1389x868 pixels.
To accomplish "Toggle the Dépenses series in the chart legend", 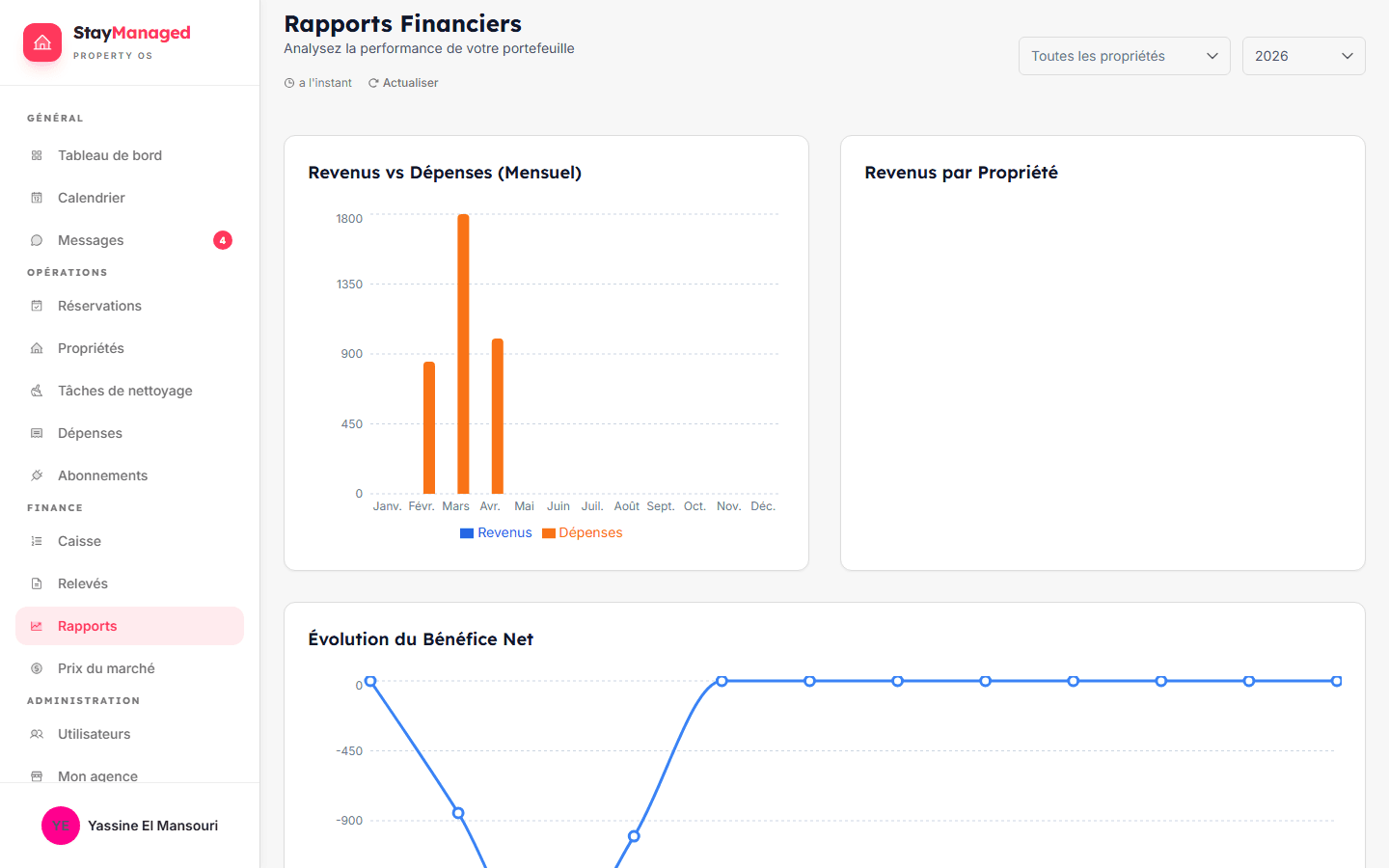I will pos(582,532).
